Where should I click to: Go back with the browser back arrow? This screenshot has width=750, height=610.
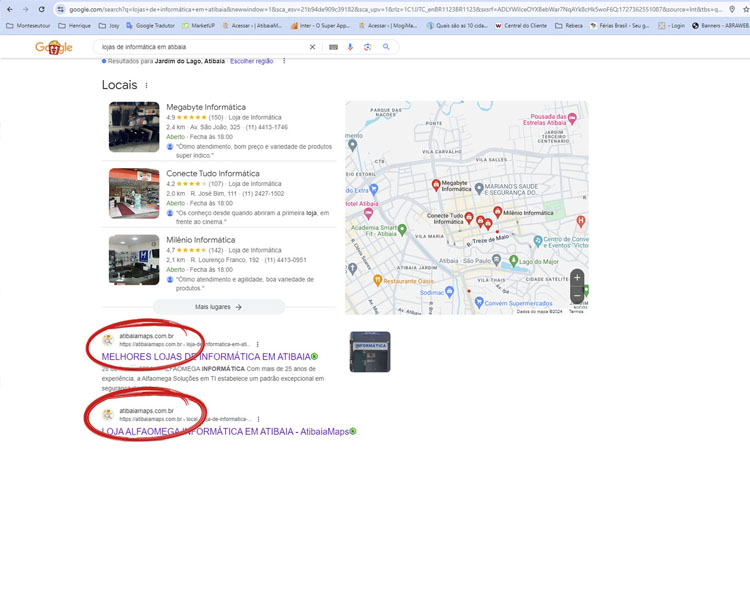pyautogui.click(x=10, y=9)
